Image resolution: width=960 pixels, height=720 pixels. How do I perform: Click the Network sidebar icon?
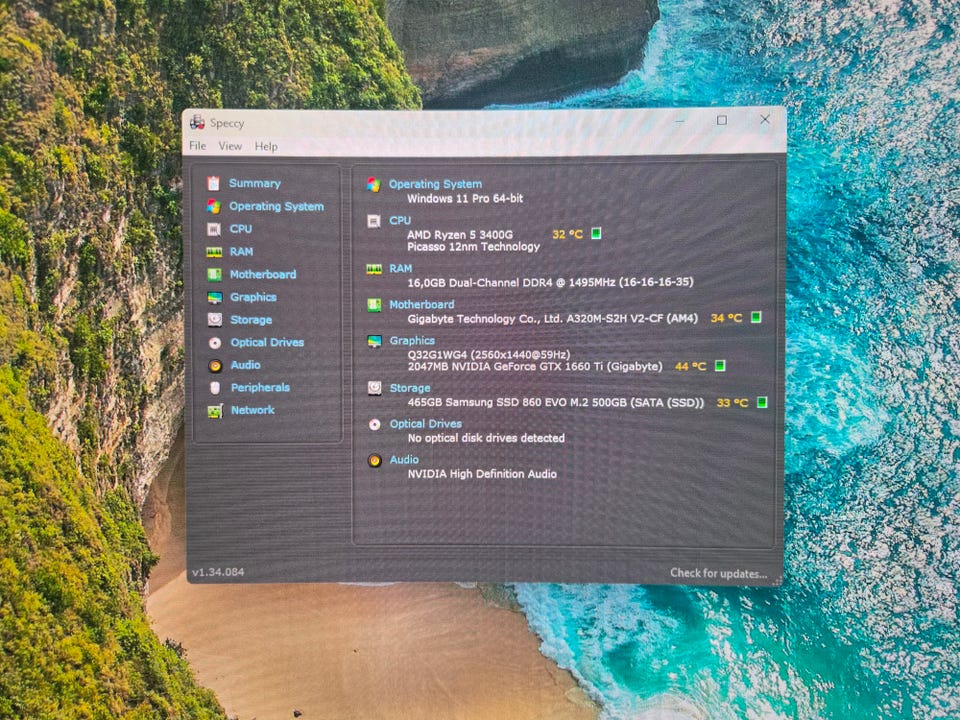215,411
